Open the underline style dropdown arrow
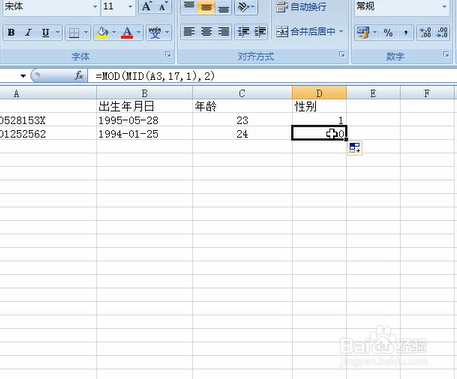Viewport: 457px width, 379px height. [58, 32]
